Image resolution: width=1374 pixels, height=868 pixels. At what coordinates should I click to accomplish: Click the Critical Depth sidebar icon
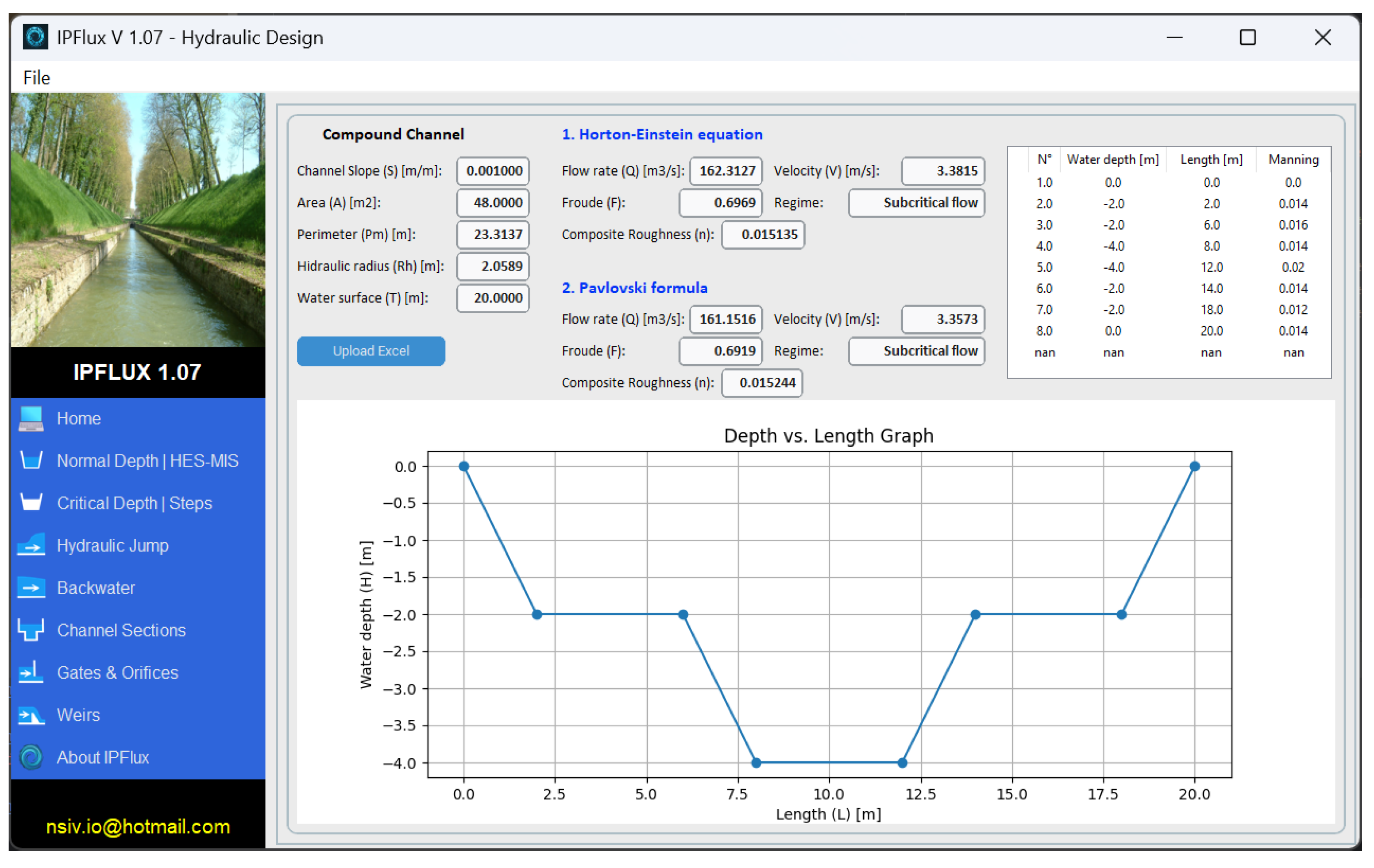[31, 503]
